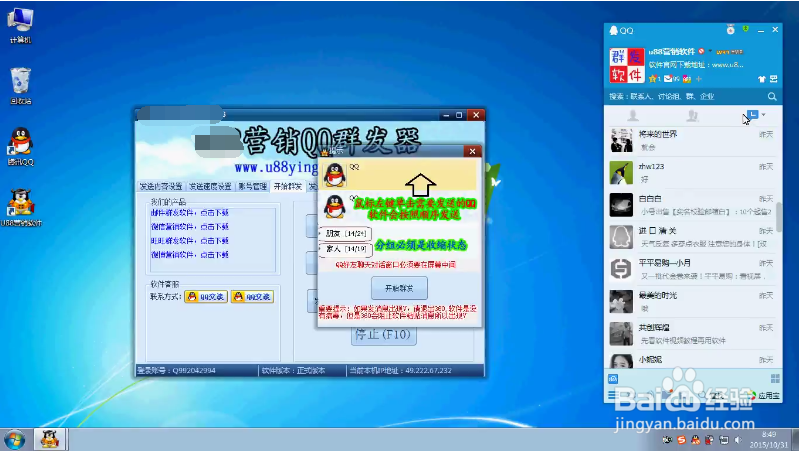Click the U88 software taskbar button

click(x=50, y=440)
